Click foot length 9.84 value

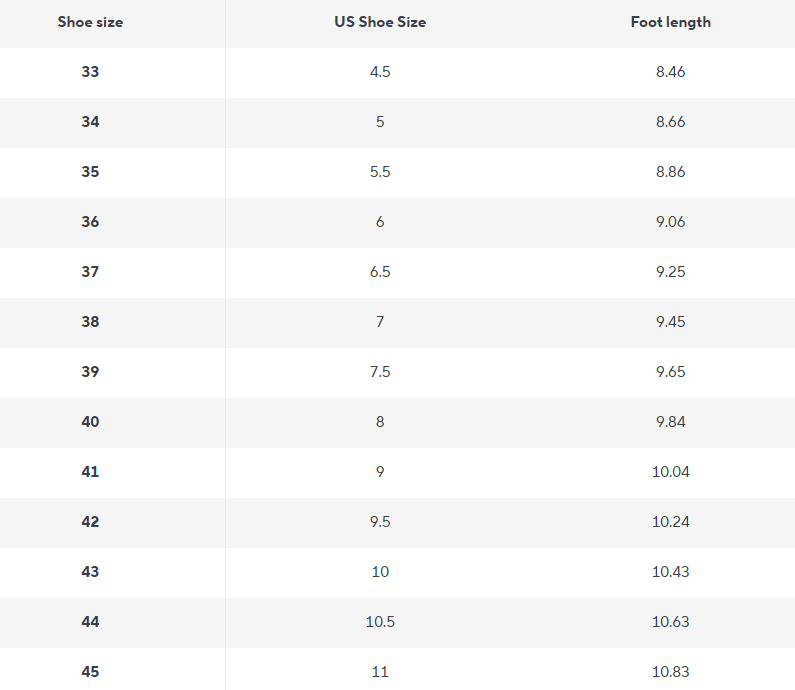[670, 422]
